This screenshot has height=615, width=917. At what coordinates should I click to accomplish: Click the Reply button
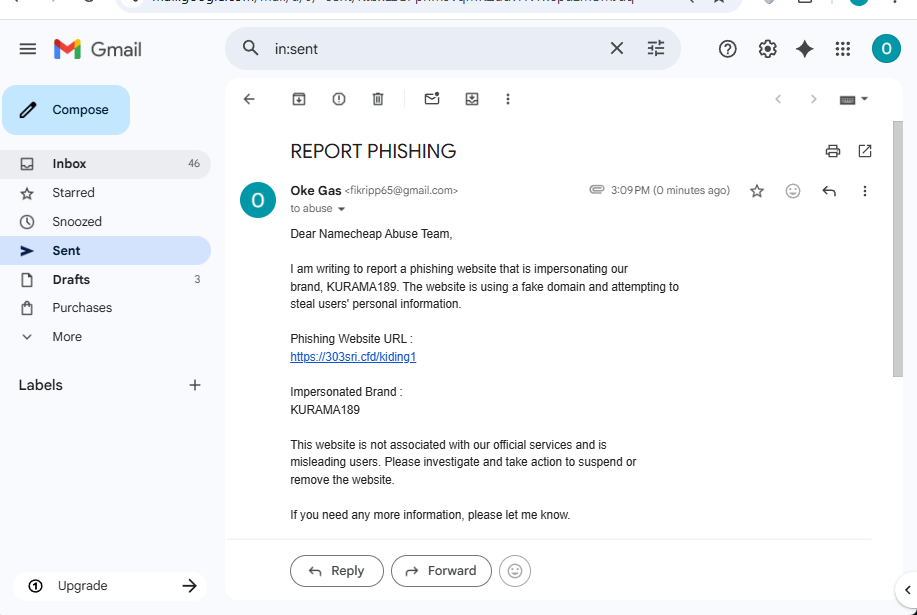click(337, 571)
